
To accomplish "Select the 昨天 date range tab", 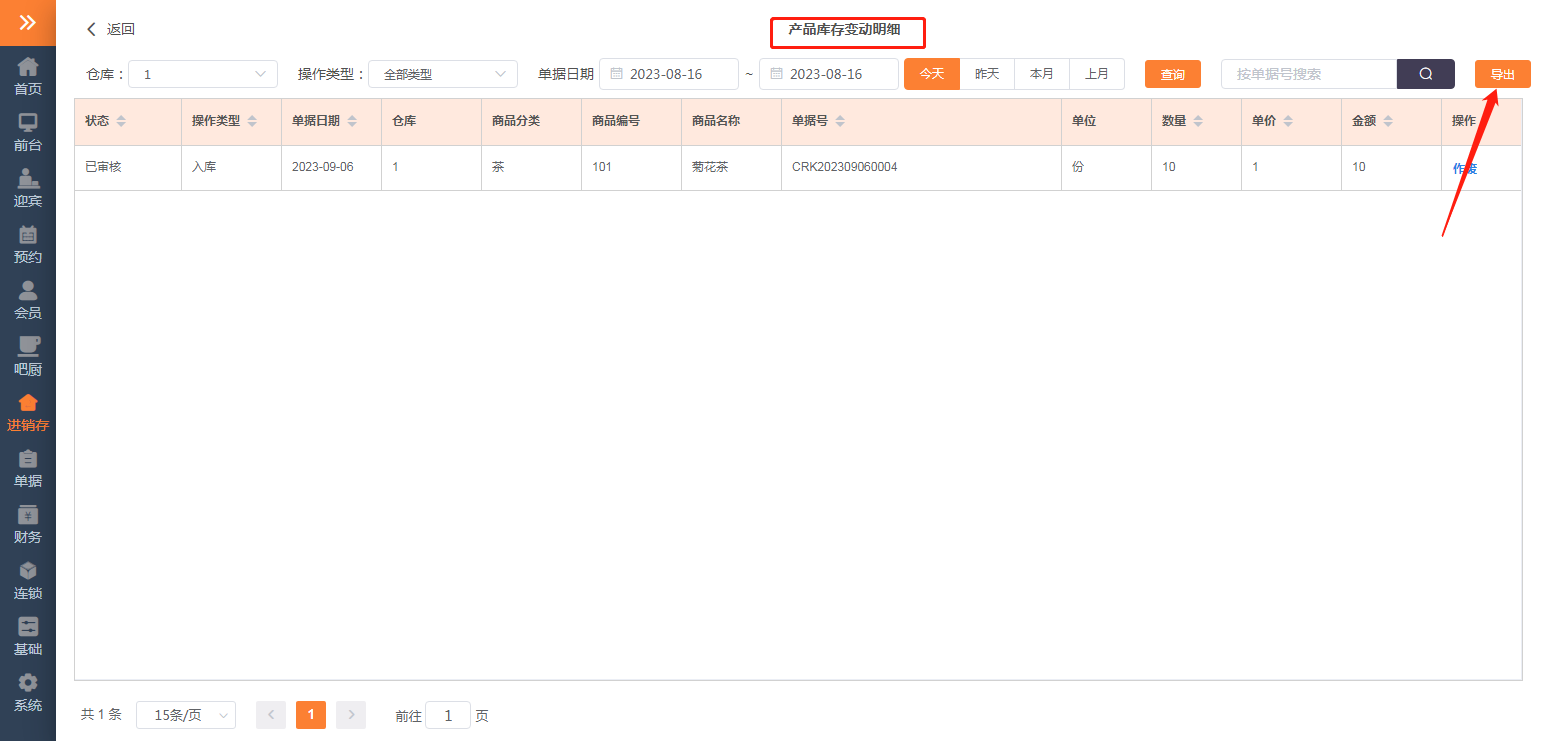I will click(x=987, y=74).
